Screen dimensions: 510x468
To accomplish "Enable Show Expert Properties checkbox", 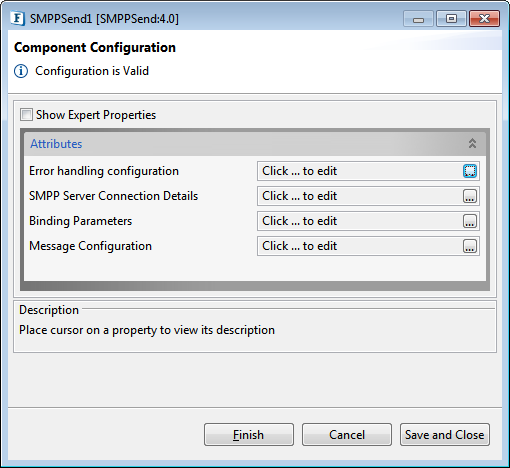I will (26, 115).
